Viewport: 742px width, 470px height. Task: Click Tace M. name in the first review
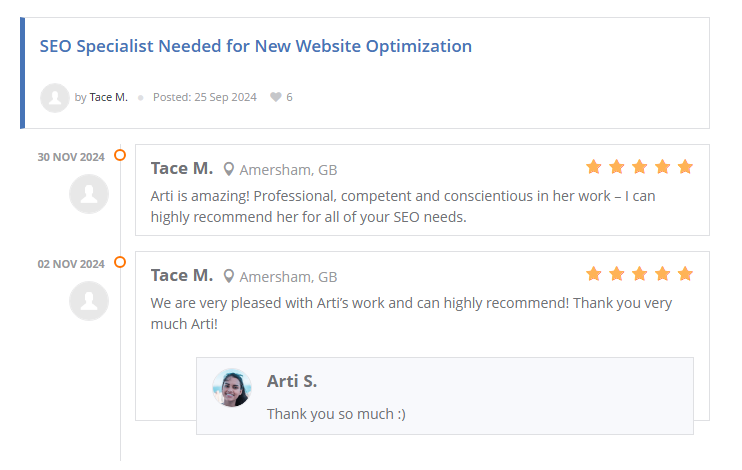[181, 168]
